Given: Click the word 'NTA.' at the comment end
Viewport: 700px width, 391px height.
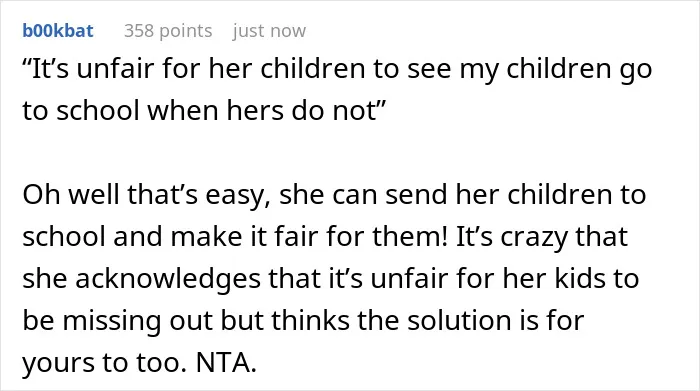Looking at the screenshot, I should point(226,362).
